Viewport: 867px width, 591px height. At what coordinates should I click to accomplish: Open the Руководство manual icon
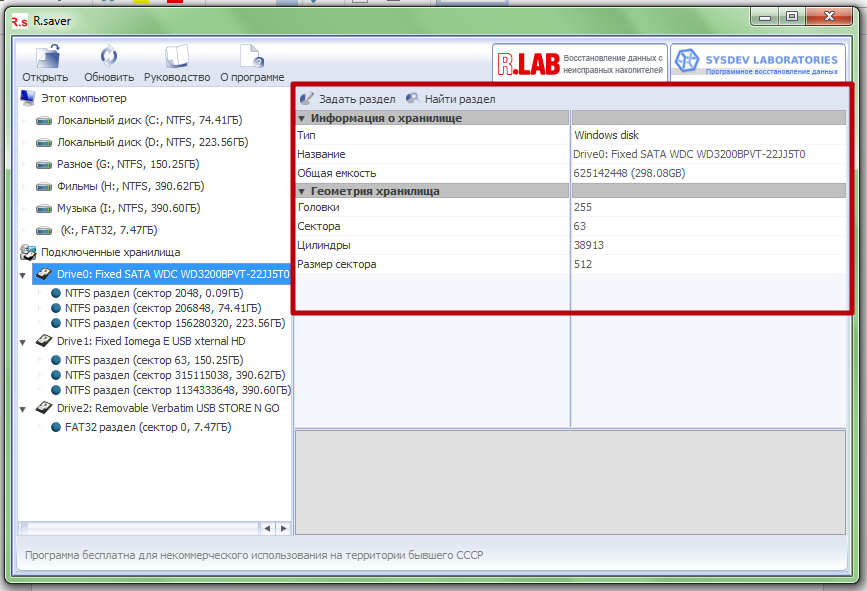pos(176,58)
